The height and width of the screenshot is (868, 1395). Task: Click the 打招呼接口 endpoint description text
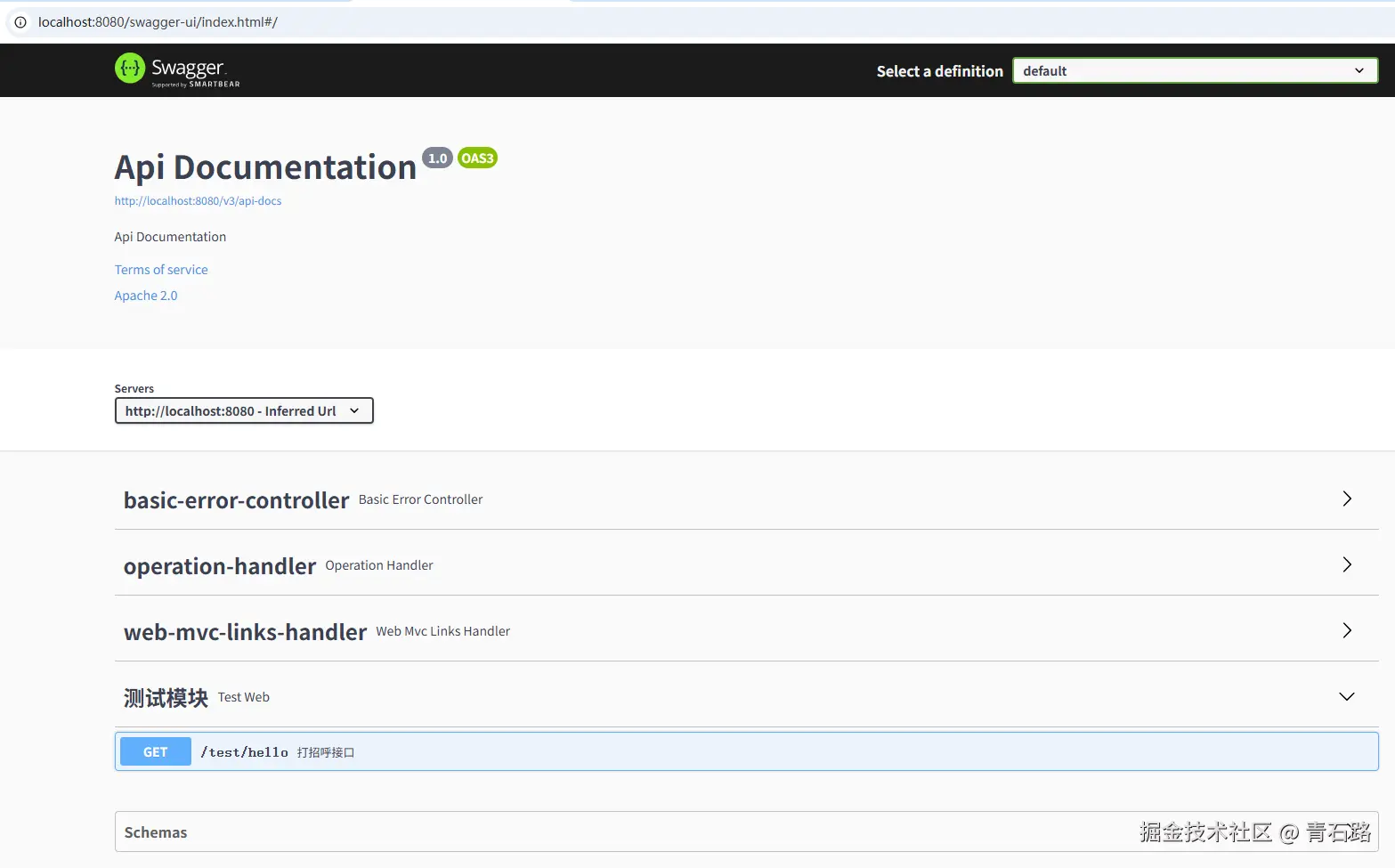(x=326, y=751)
